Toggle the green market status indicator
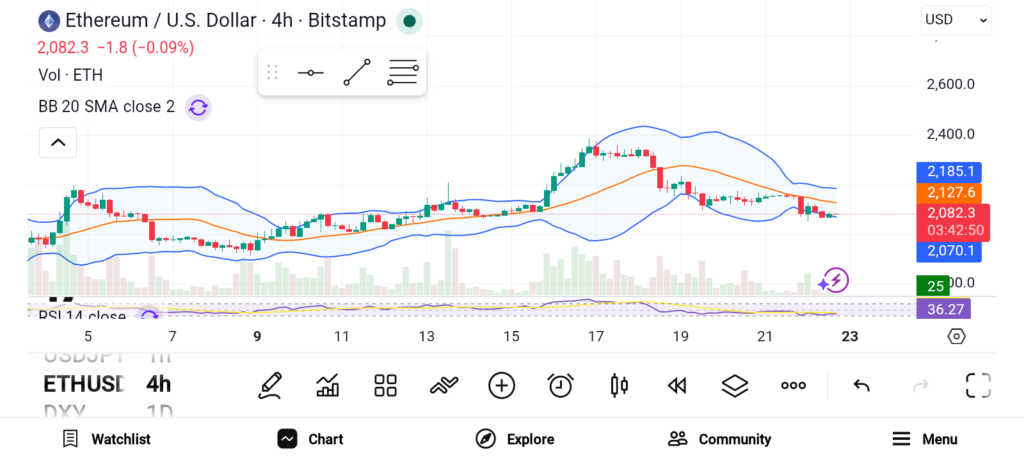Image resolution: width=1024 pixels, height=461 pixels. pos(409,20)
